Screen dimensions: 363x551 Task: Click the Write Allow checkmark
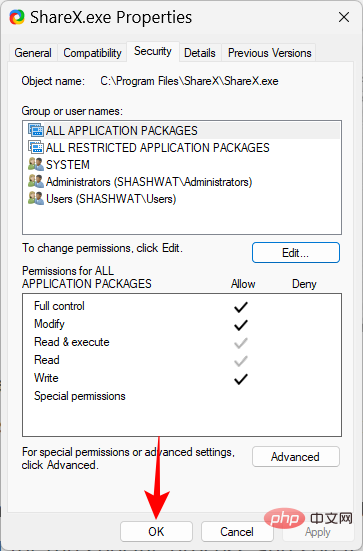click(x=241, y=379)
